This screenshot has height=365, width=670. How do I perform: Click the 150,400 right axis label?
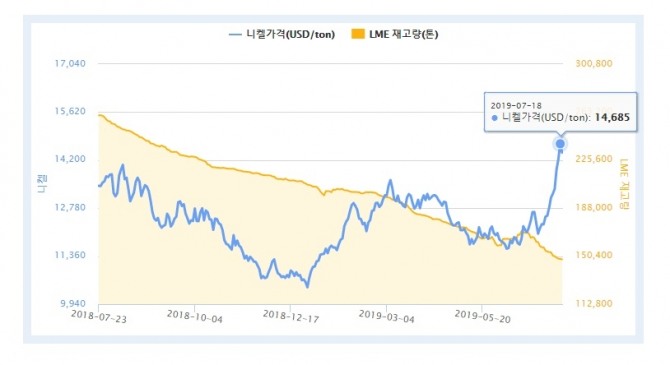[594, 255]
